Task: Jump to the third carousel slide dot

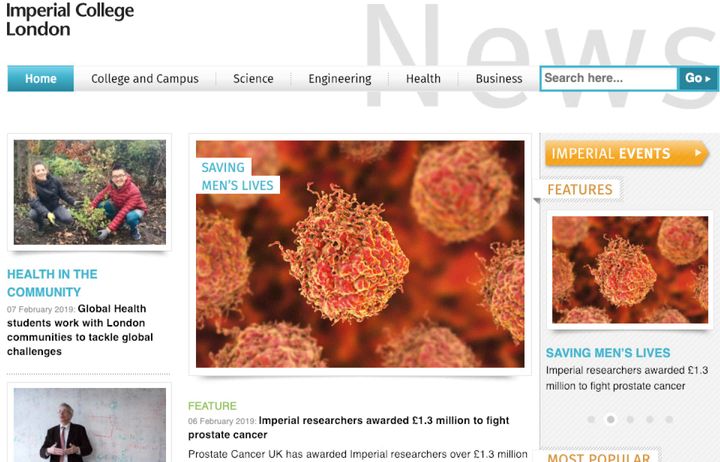Action: point(630,420)
